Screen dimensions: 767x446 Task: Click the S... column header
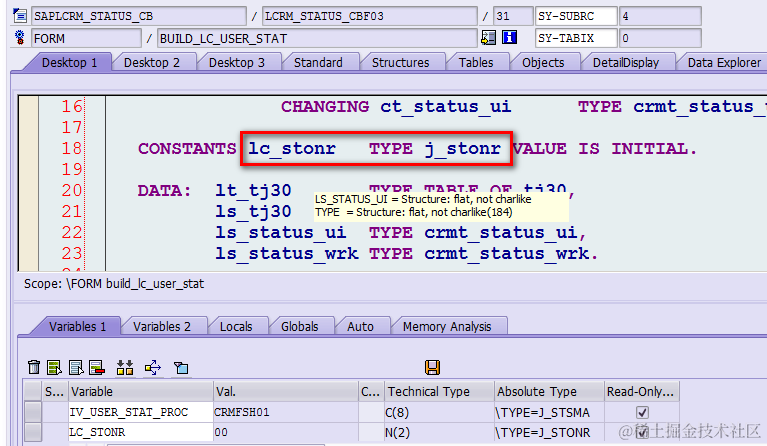click(x=55, y=391)
